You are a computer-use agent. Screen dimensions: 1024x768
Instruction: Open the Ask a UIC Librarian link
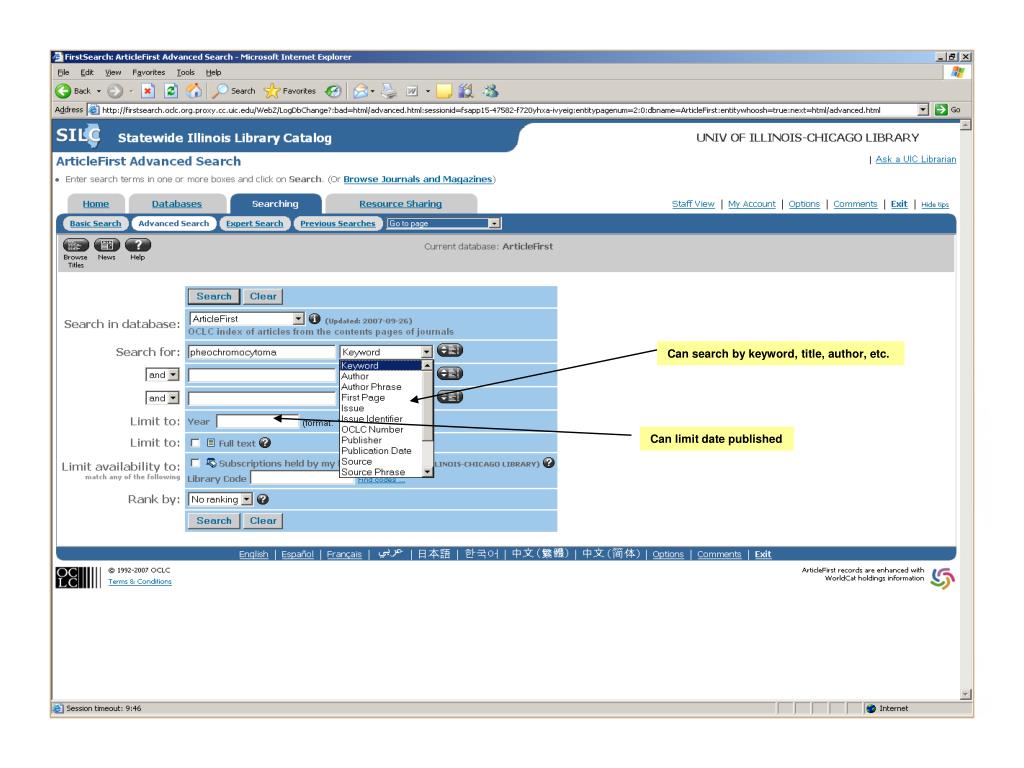click(916, 159)
